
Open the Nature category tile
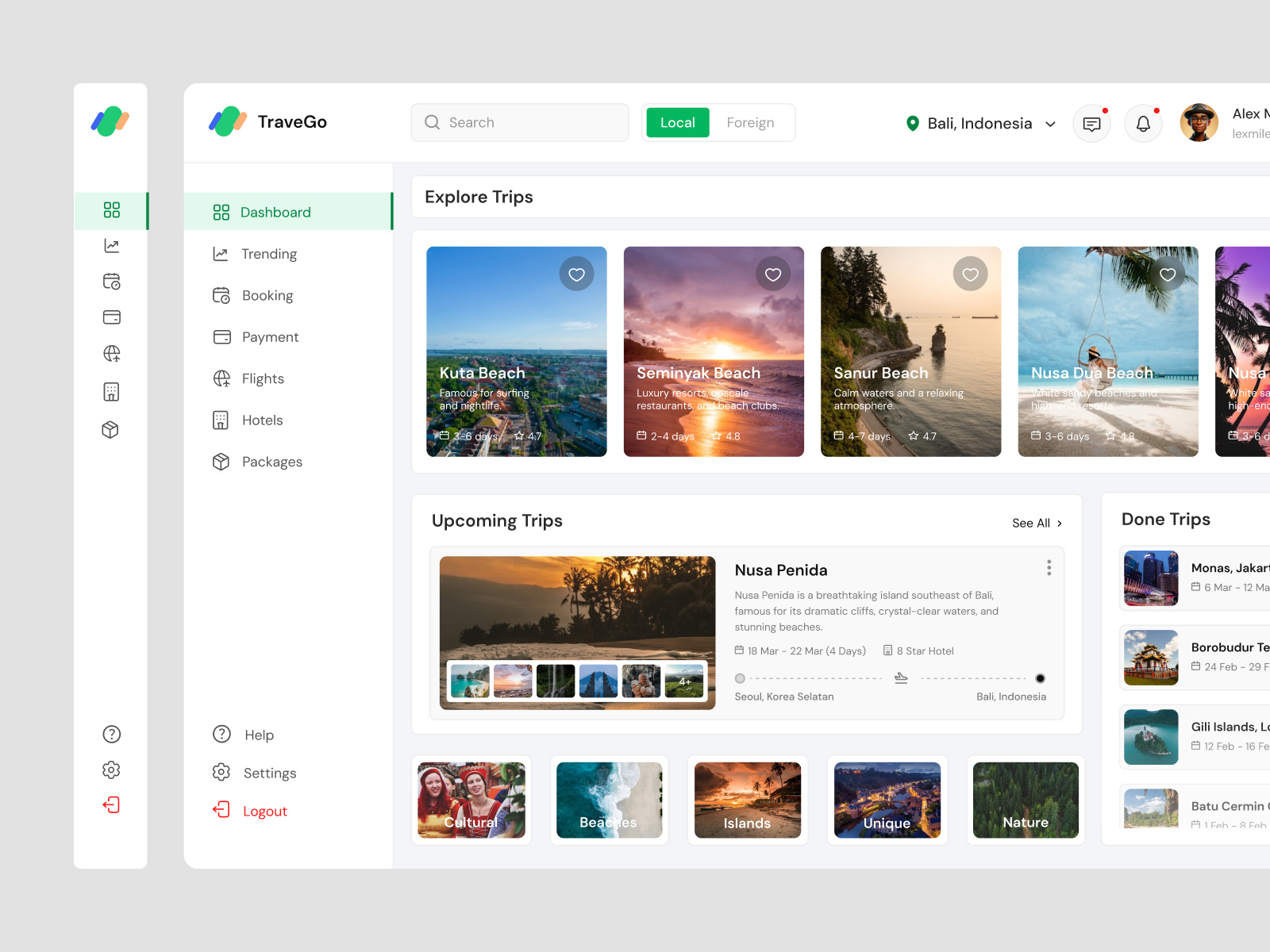pyautogui.click(x=1026, y=800)
